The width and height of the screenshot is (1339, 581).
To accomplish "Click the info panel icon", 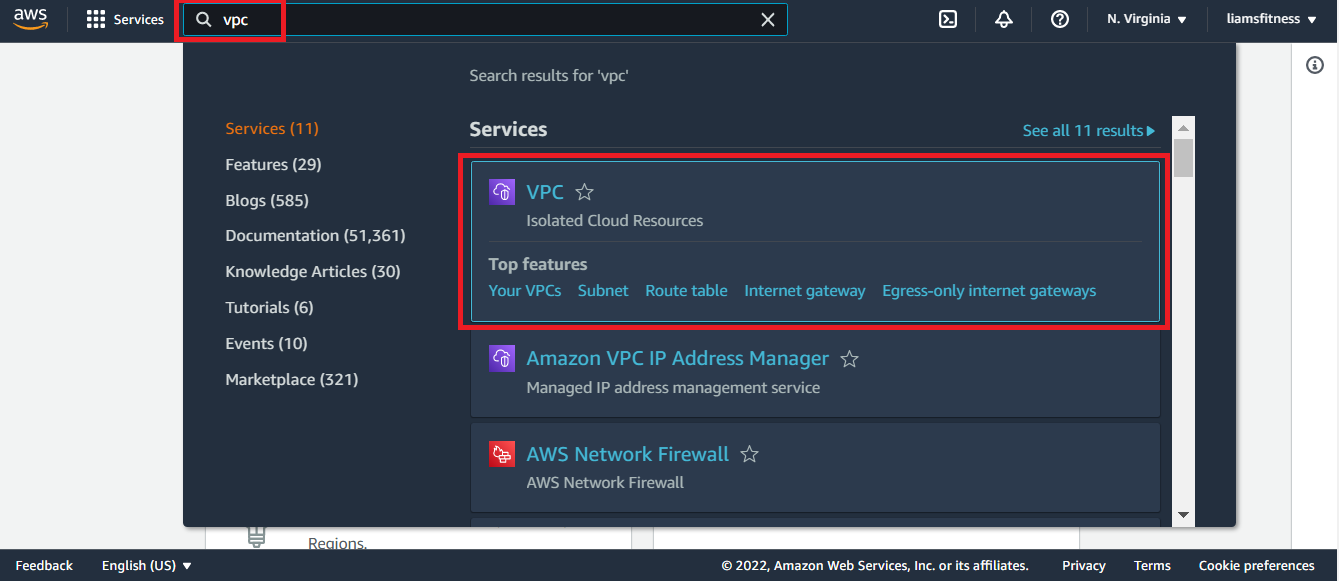I will (1315, 65).
